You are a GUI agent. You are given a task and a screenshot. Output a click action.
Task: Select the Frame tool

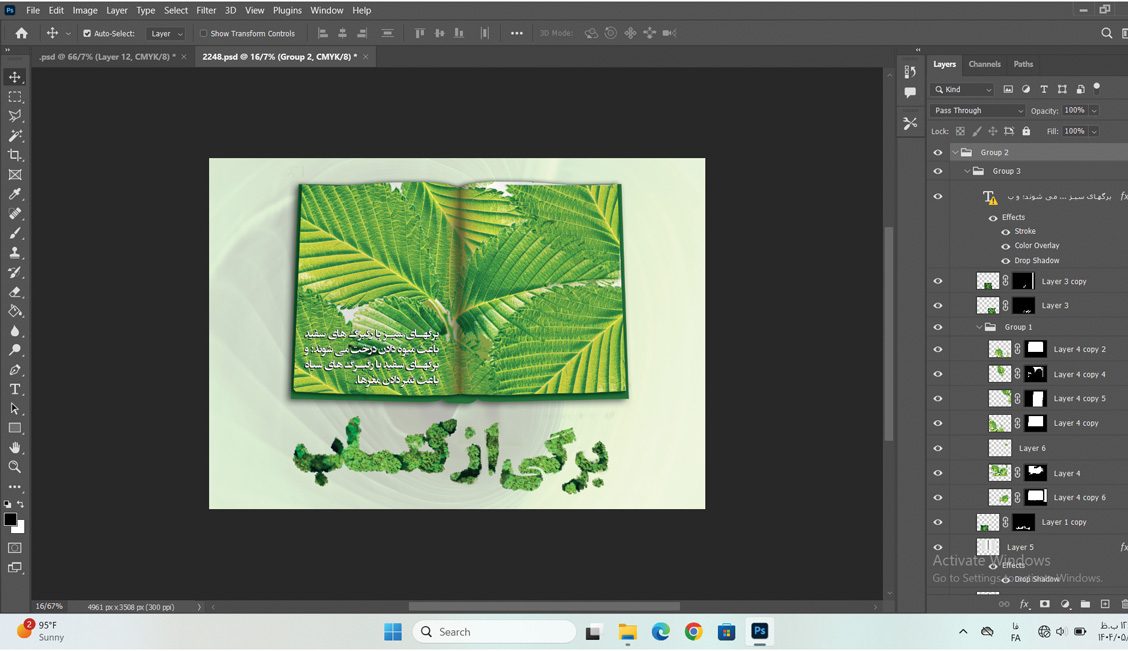coord(14,175)
